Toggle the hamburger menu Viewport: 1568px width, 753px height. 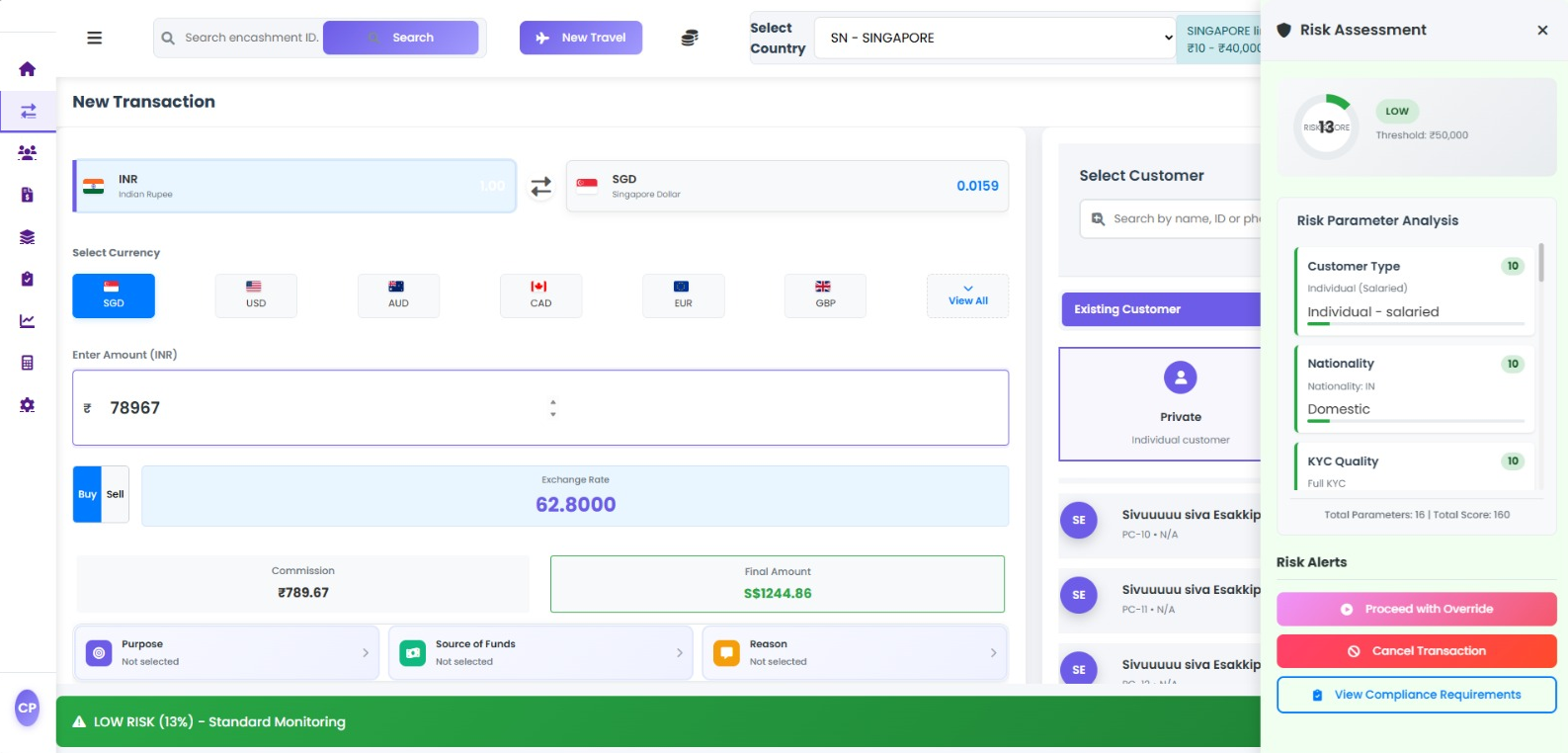click(95, 38)
